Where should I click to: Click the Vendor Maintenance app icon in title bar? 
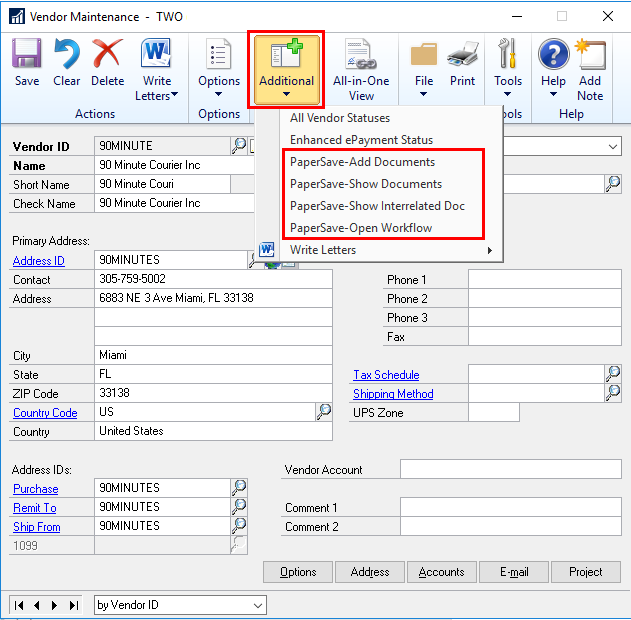(x=17, y=16)
